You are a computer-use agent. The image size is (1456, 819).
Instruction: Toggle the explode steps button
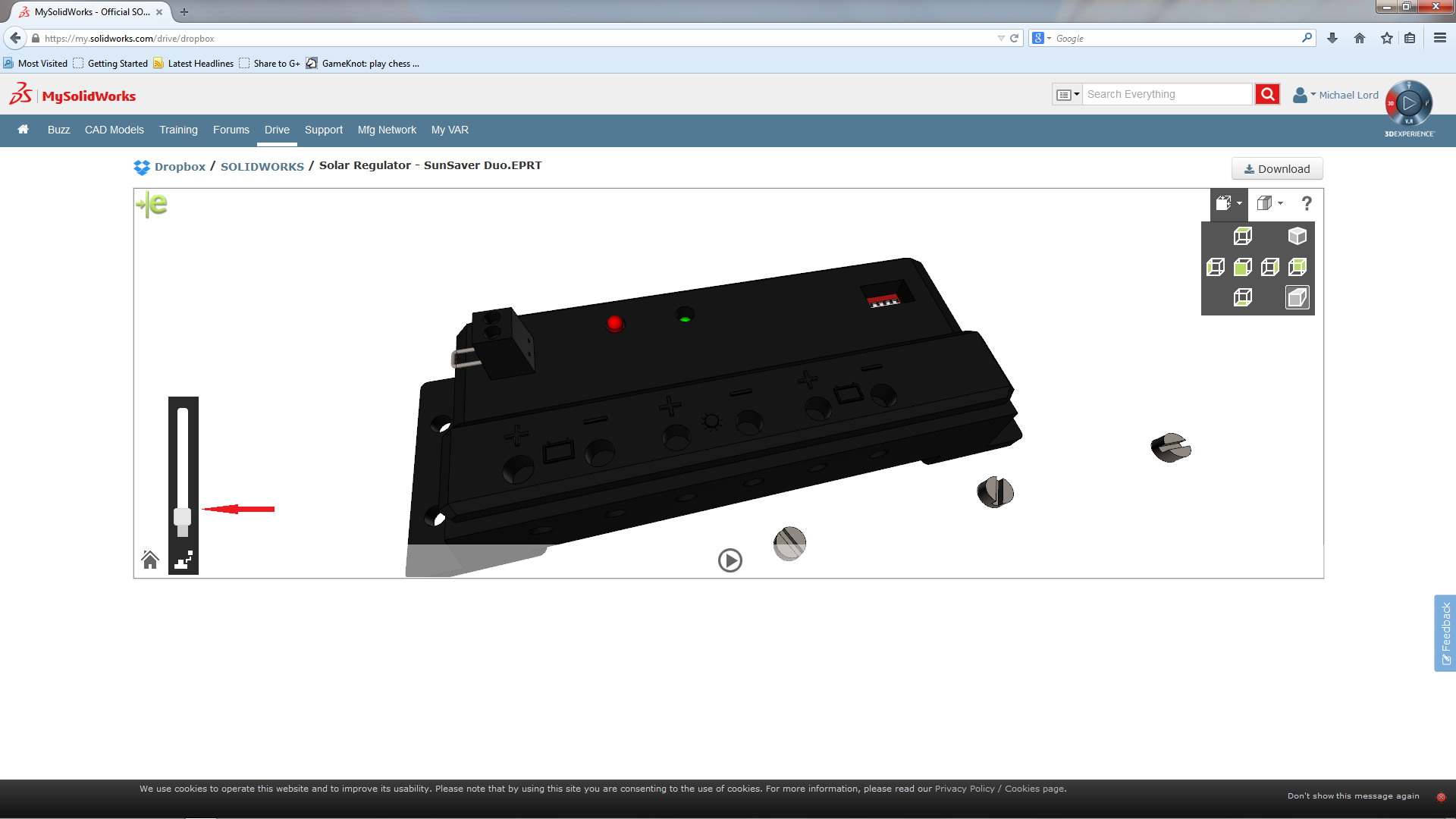click(x=184, y=560)
